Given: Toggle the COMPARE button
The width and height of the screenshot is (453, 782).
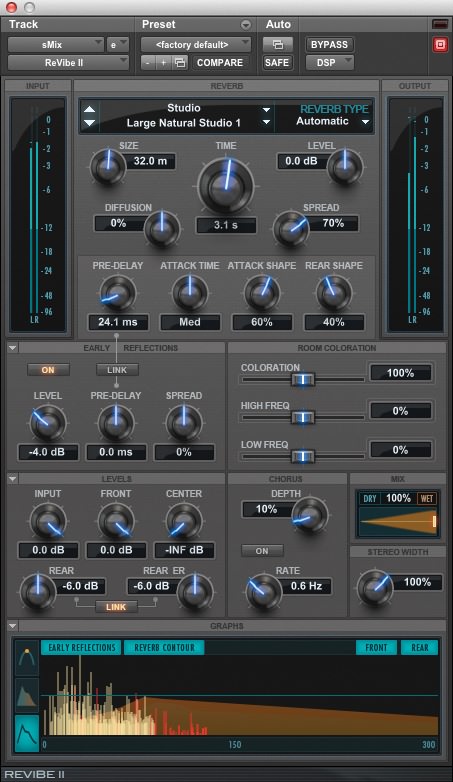Looking at the screenshot, I should (x=220, y=63).
